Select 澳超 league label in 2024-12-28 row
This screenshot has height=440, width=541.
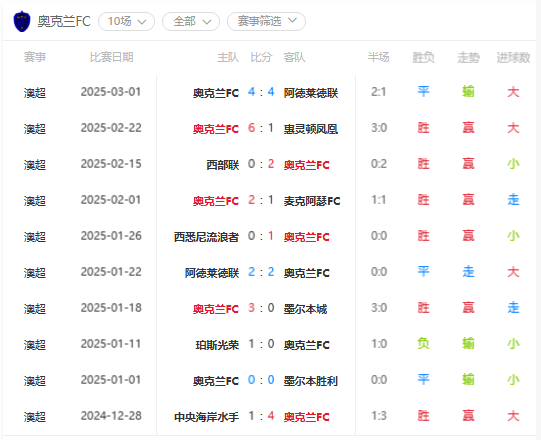pos(35,417)
